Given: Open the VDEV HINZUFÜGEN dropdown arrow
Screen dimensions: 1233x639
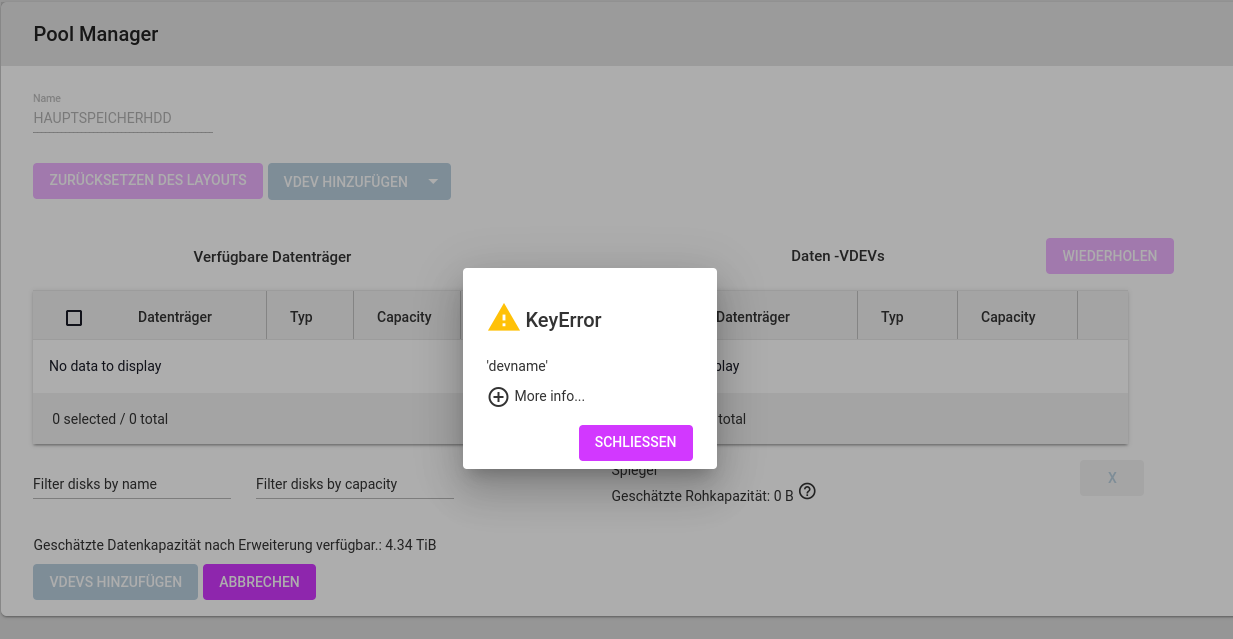Looking at the screenshot, I should (x=433, y=182).
